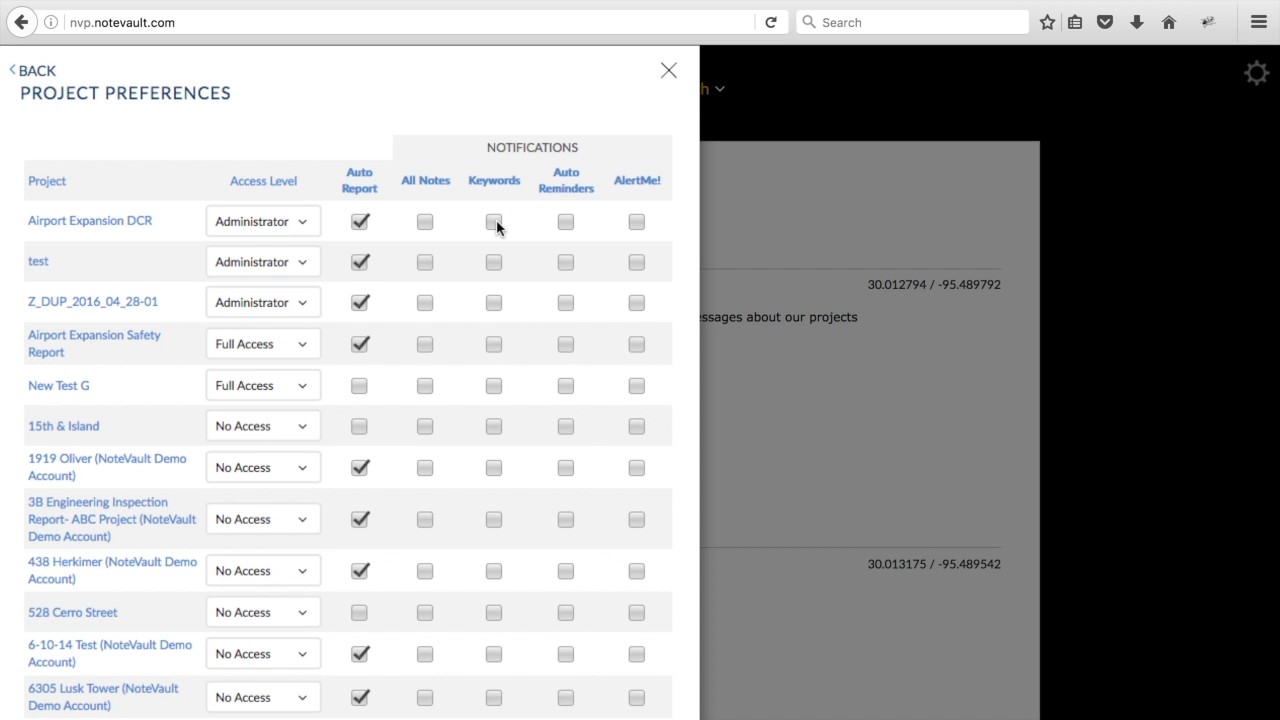The image size is (1280, 720).
Task: Open the bookmarks list icon
Action: point(1075,22)
